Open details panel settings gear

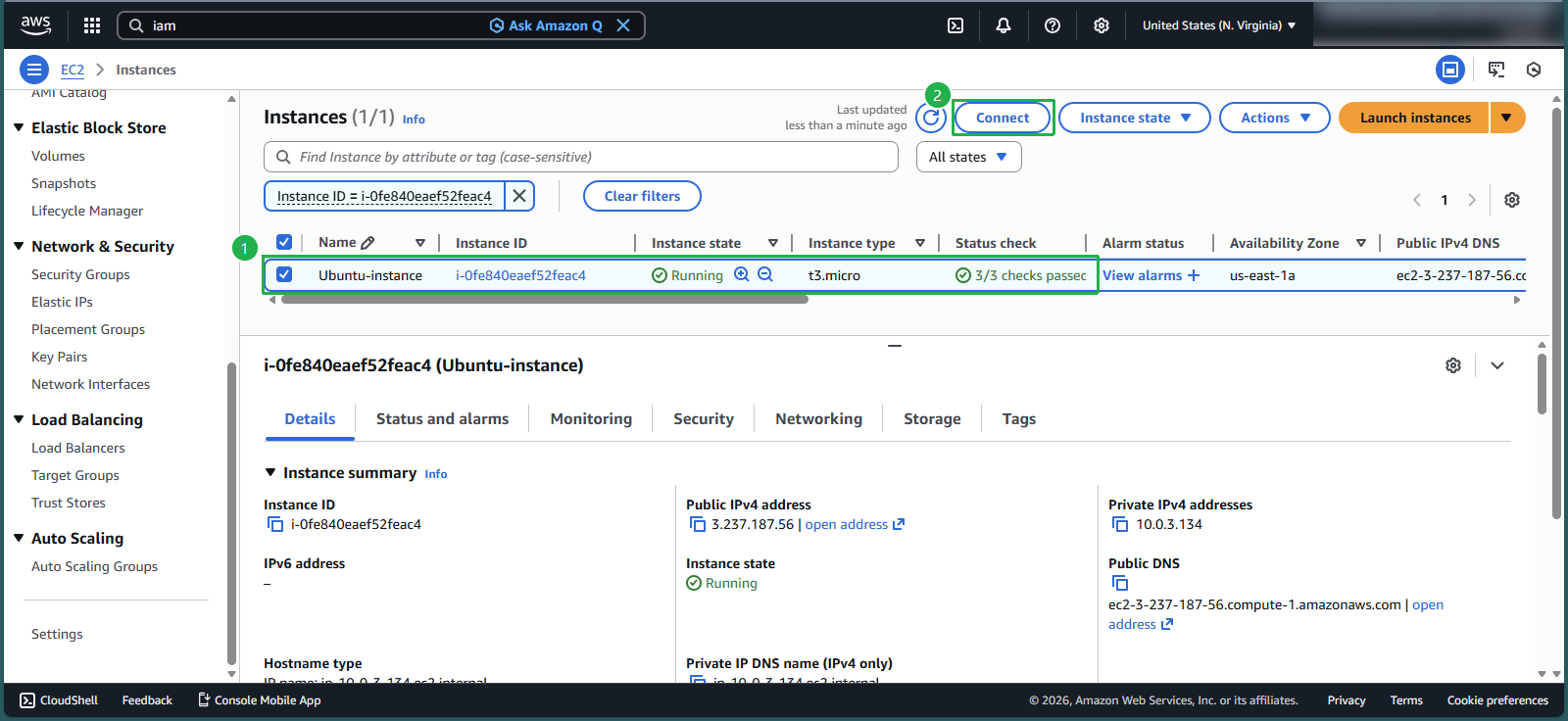1453,365
